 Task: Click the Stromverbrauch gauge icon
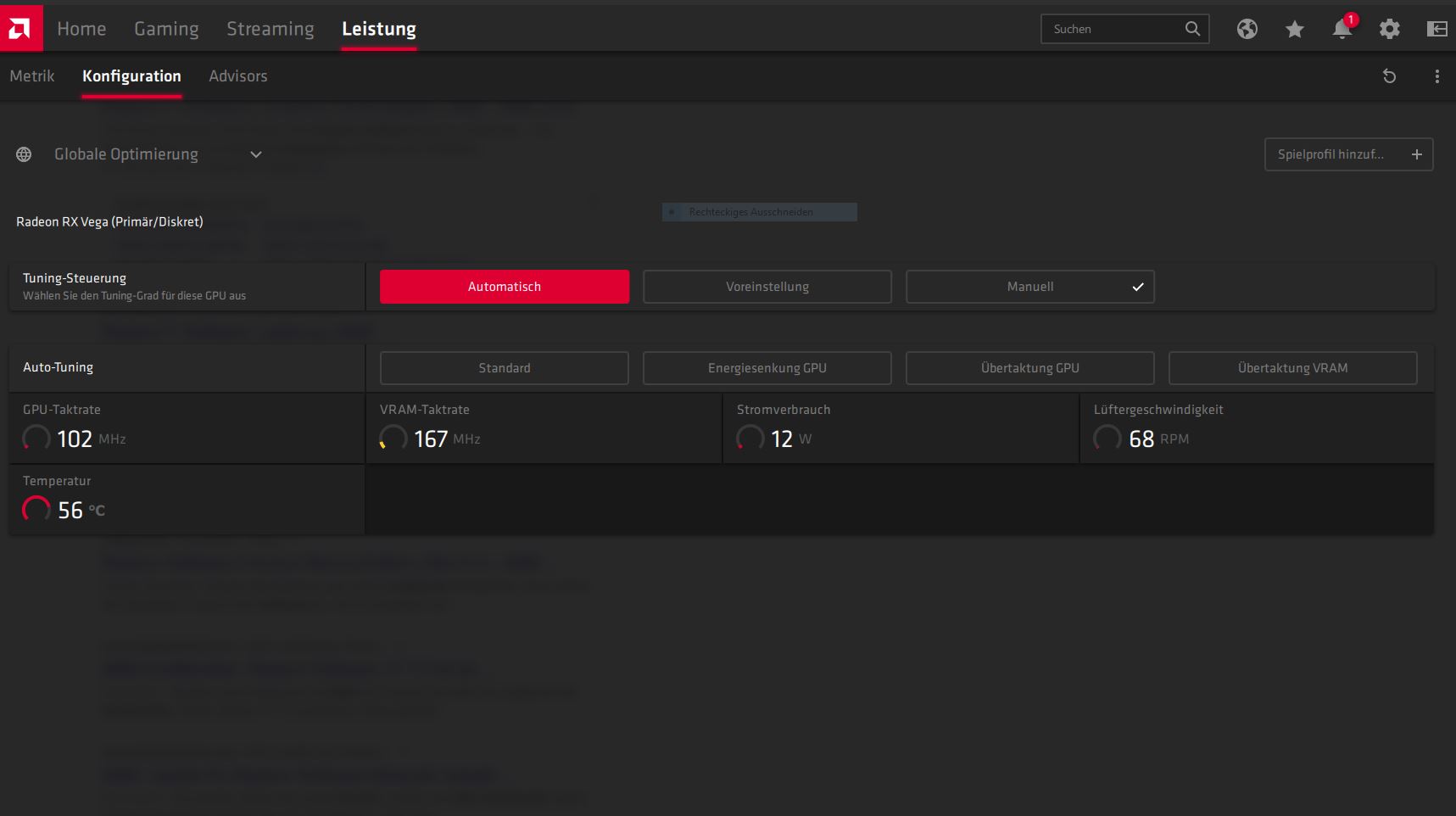(x=750, y=439)
